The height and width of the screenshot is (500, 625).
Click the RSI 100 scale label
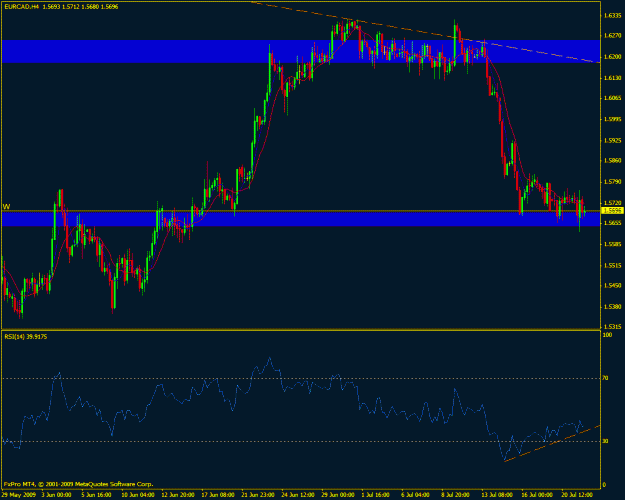coord(607,335)
